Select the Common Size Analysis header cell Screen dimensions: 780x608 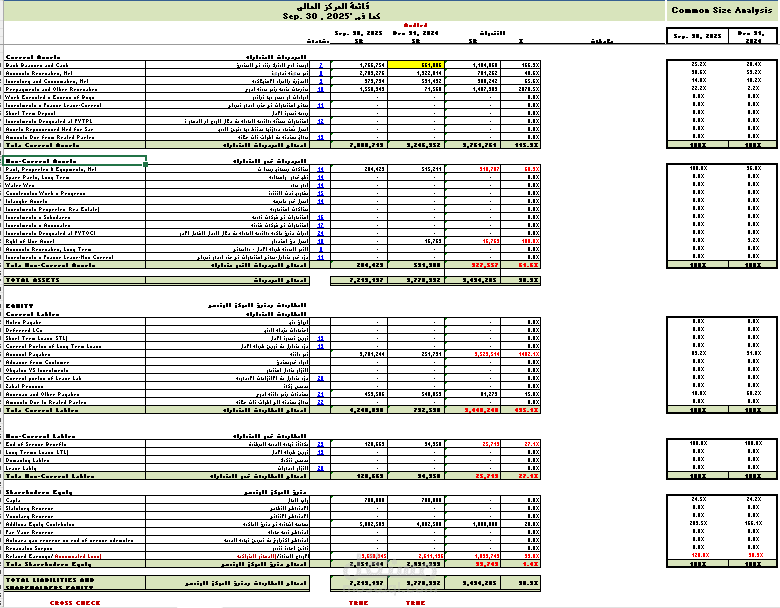click(x=722, y=10)
